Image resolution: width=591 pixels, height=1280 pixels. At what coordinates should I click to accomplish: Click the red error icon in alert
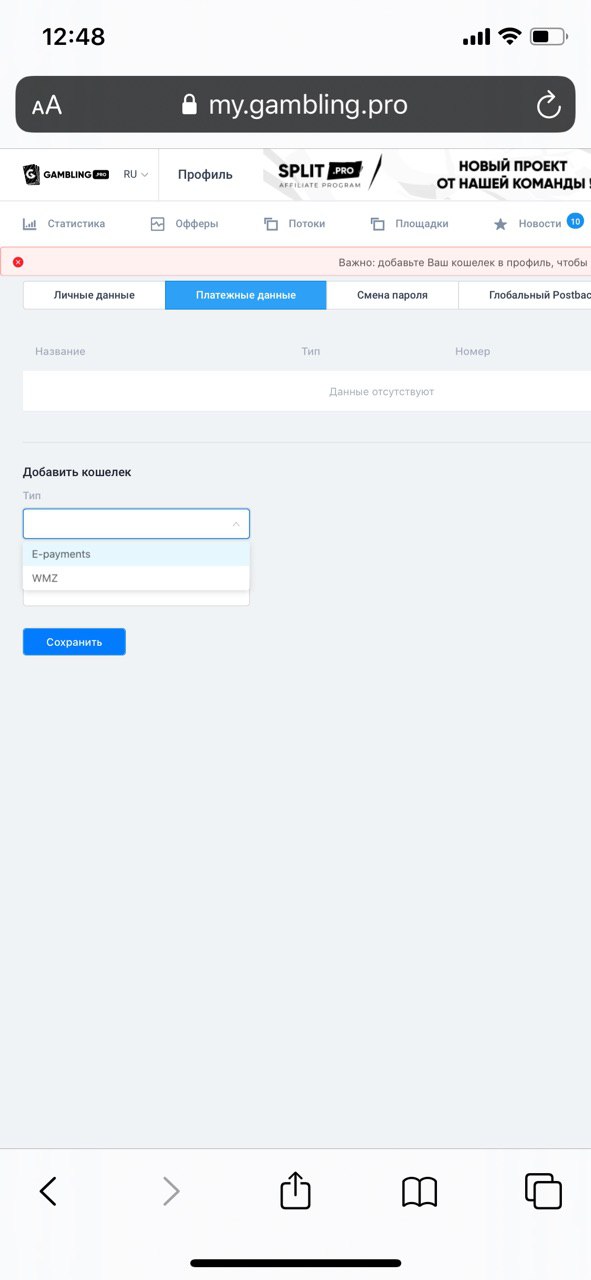click(18, 262)
